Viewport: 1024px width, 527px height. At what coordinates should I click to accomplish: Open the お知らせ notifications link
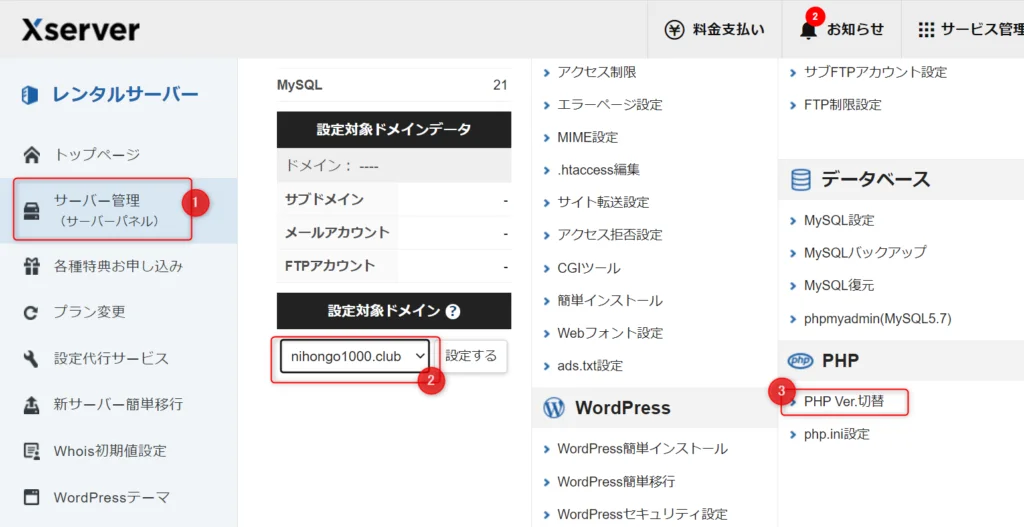click(855, 29)
